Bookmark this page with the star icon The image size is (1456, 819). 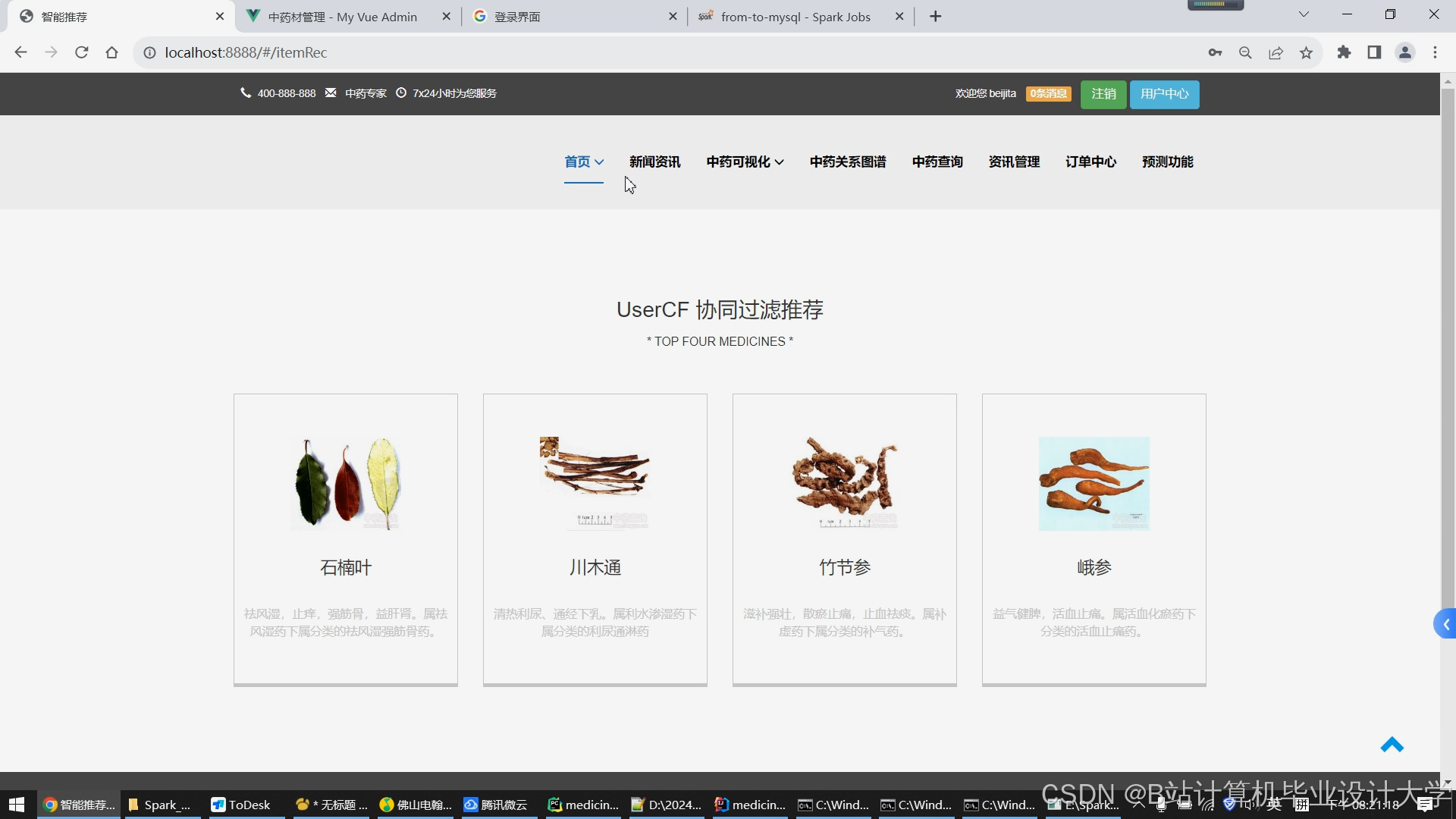pyautogui.click(x=1306, y=53)
